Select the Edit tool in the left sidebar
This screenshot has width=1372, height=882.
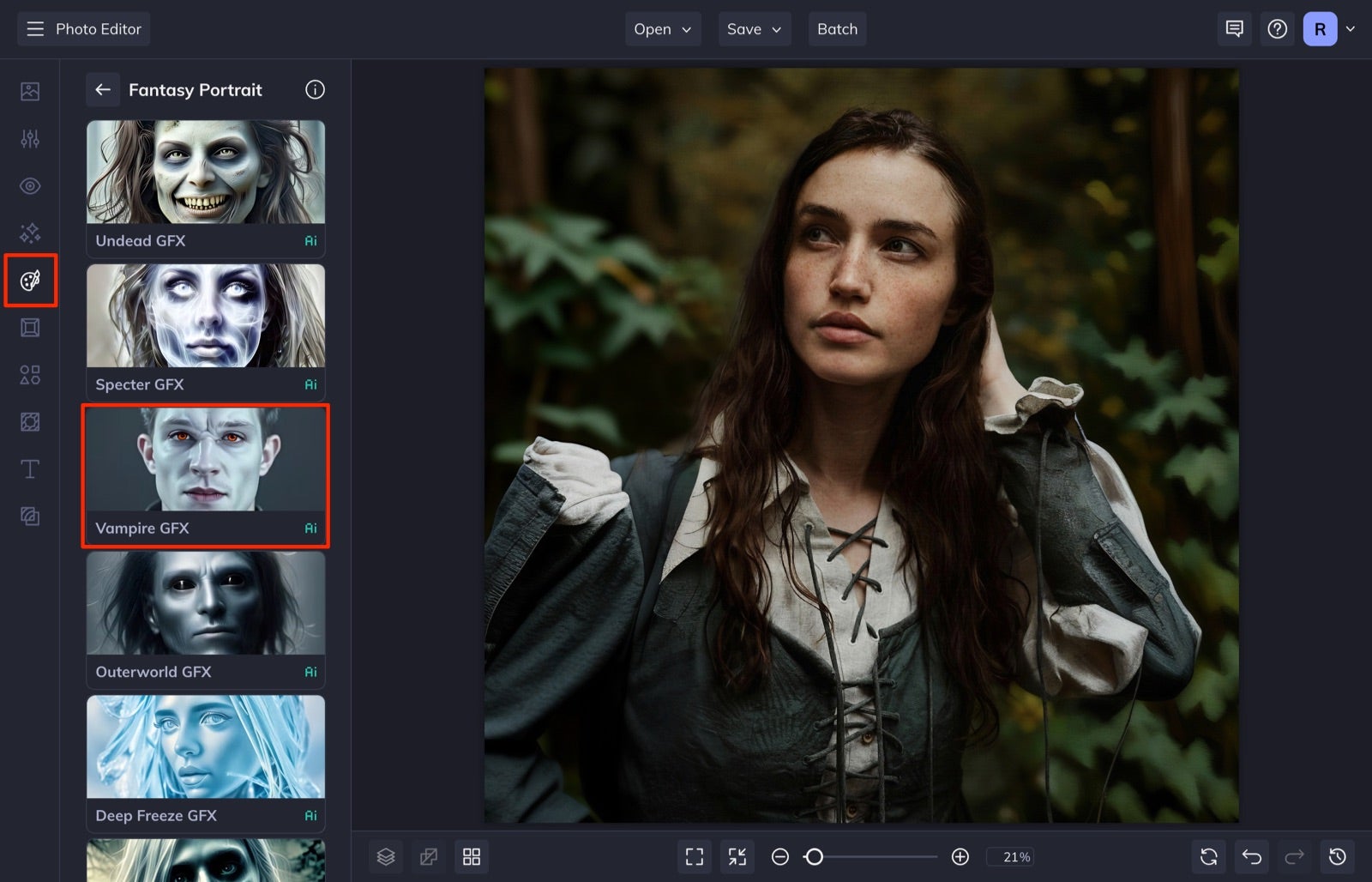(30, 90)
